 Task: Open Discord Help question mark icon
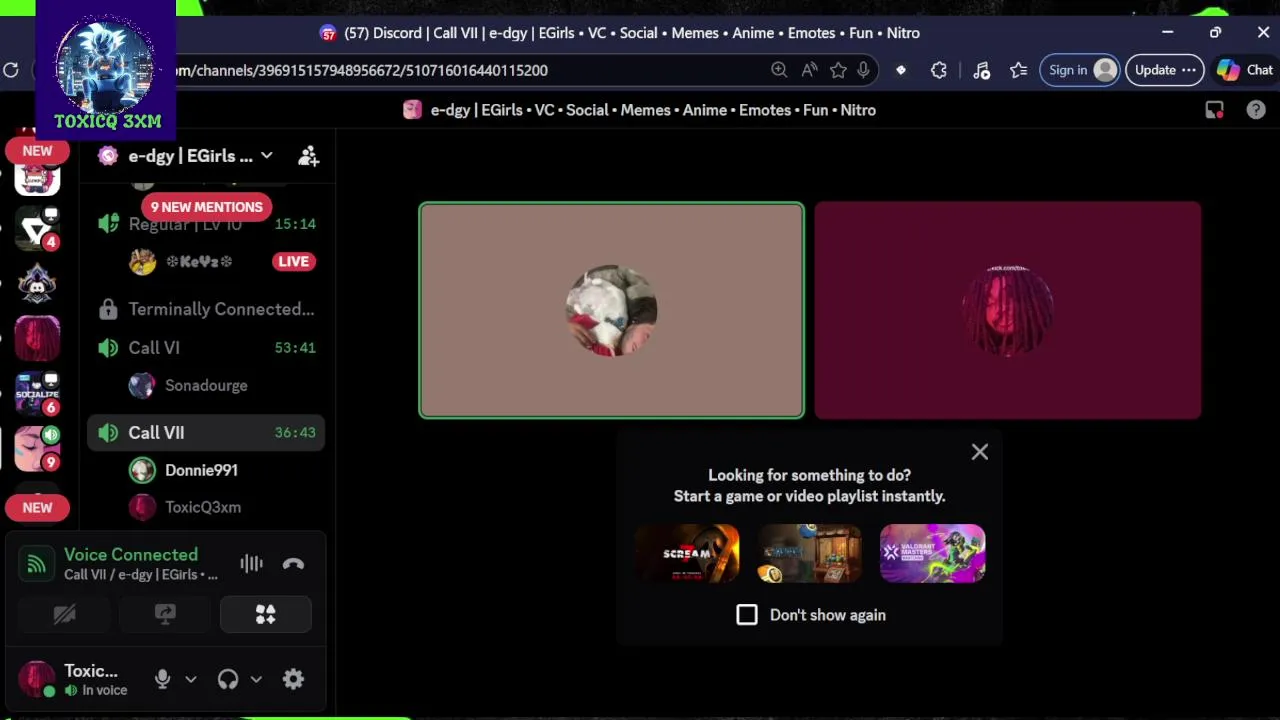1256,110
